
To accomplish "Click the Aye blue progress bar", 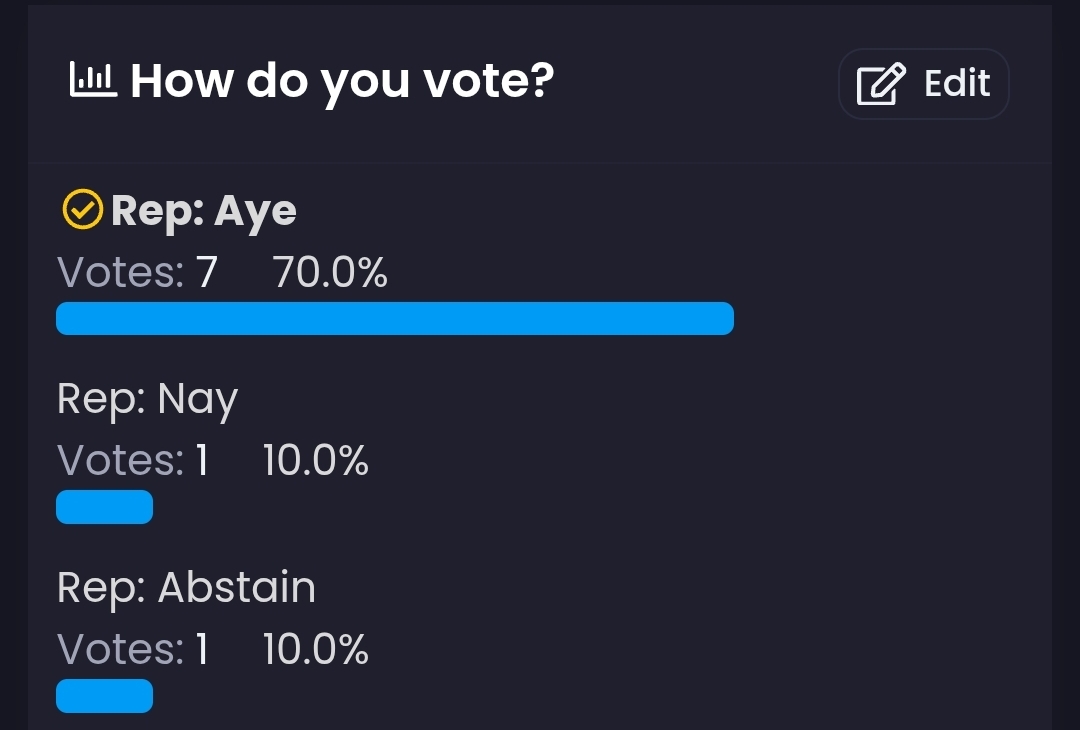I will 395,318.
